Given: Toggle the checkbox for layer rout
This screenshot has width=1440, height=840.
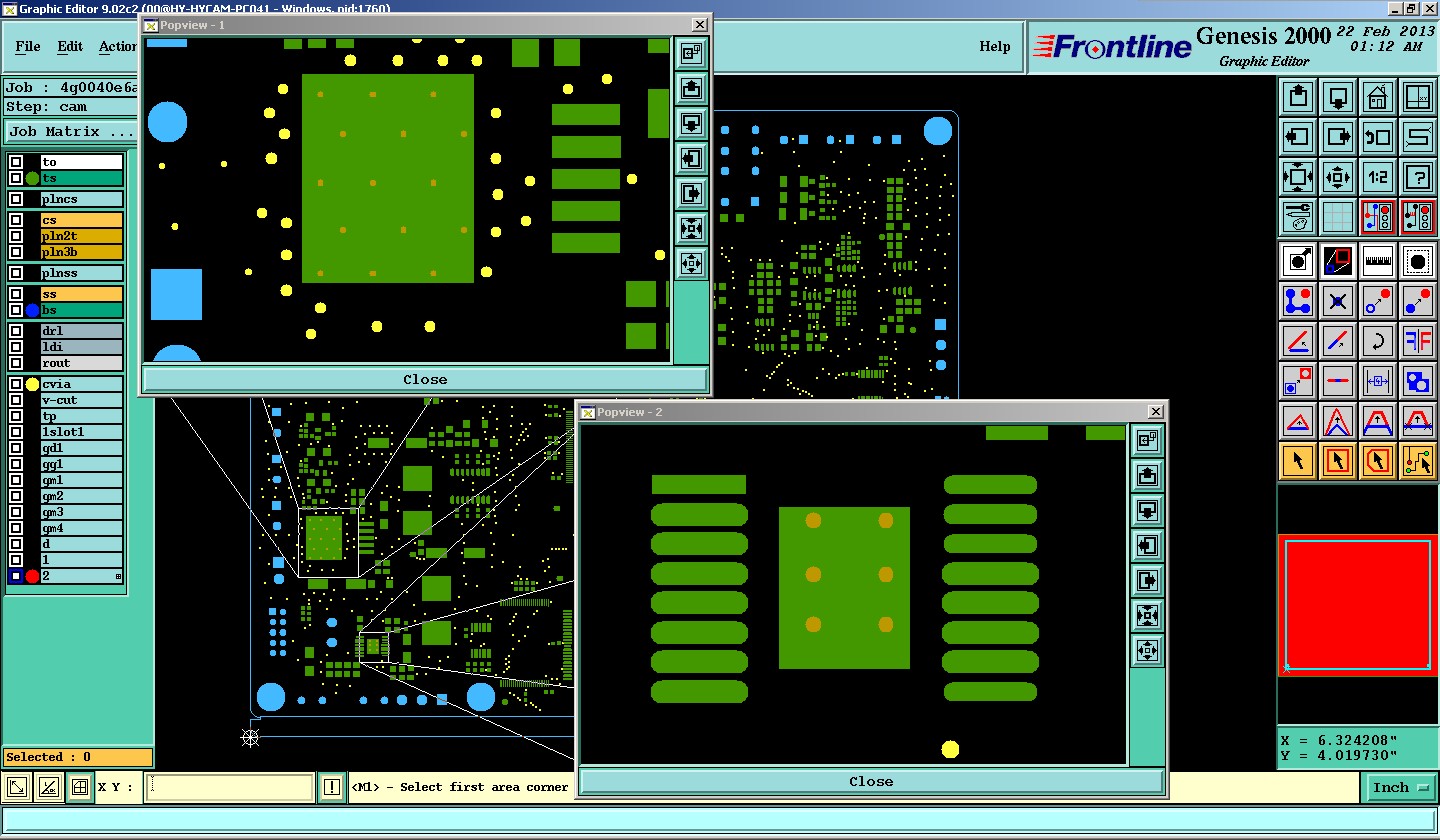Looking at the screenshot, I should pos(16,363).
